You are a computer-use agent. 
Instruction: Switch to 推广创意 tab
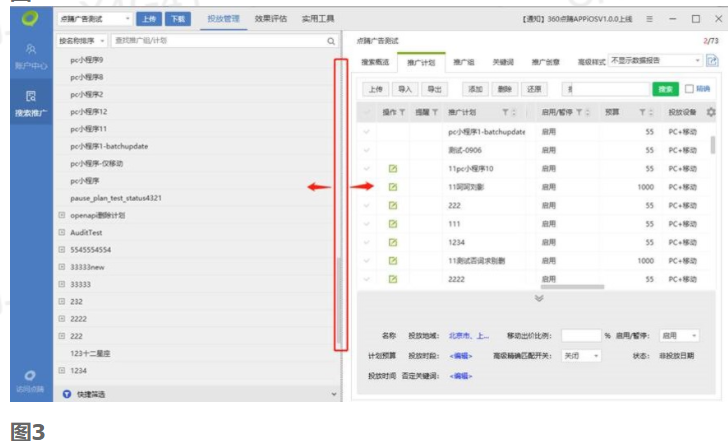tap(546, 62)
